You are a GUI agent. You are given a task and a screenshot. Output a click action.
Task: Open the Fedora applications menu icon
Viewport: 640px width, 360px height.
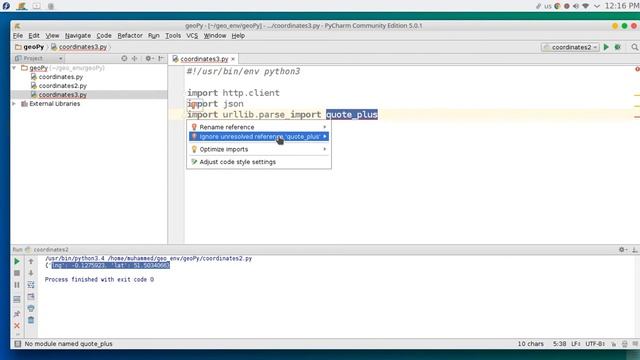click(x=6, y=6)
